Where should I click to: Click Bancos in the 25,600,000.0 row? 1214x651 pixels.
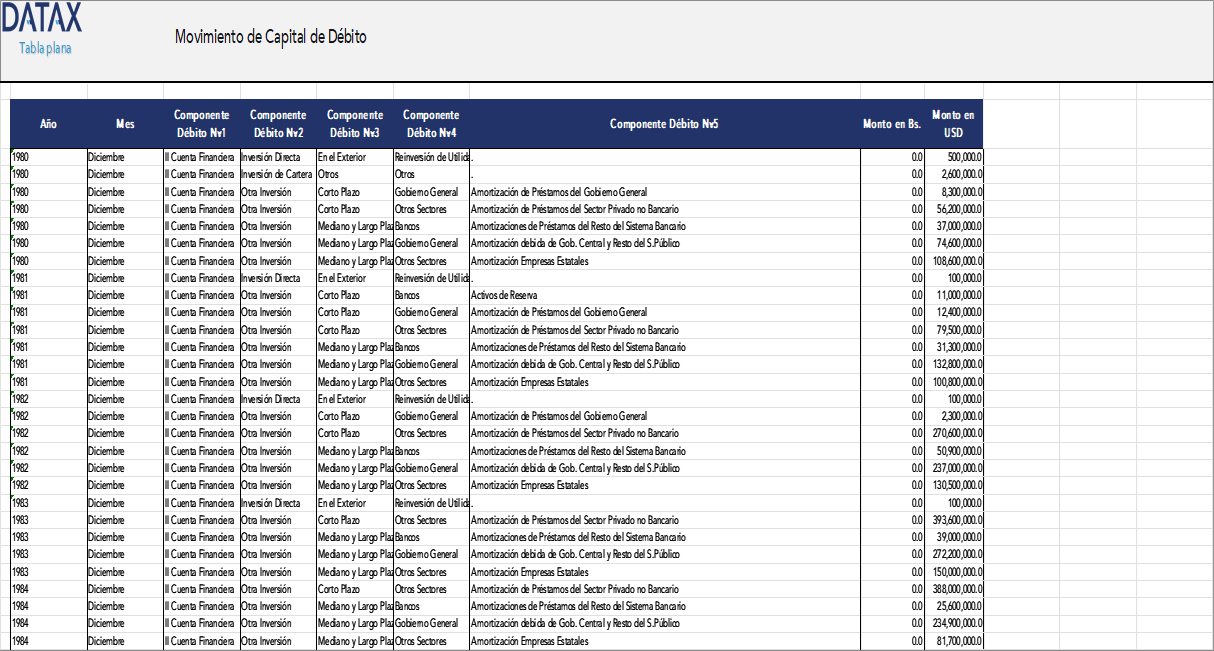pos(431,606)
